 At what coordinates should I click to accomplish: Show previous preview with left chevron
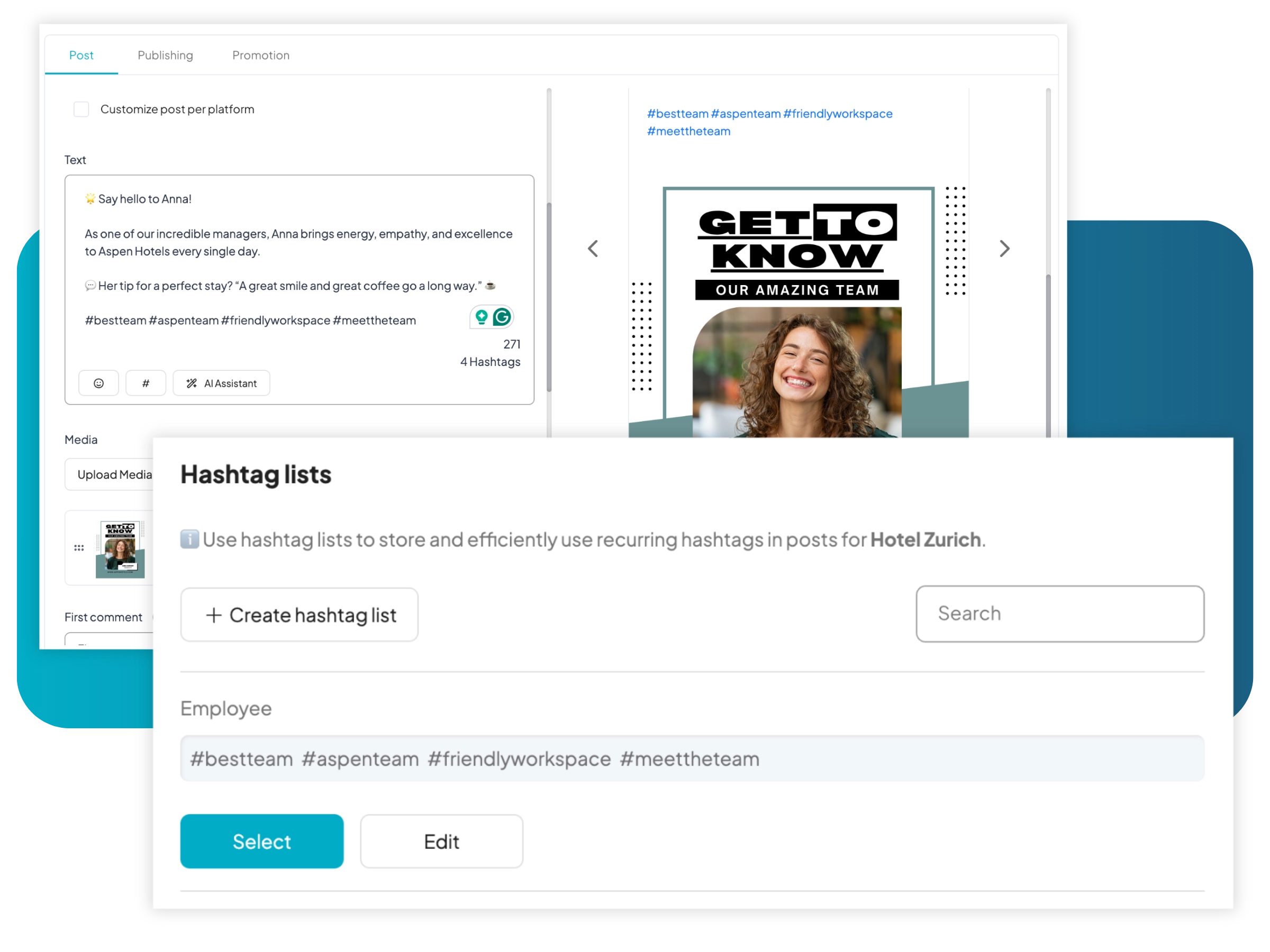(593, 249)
